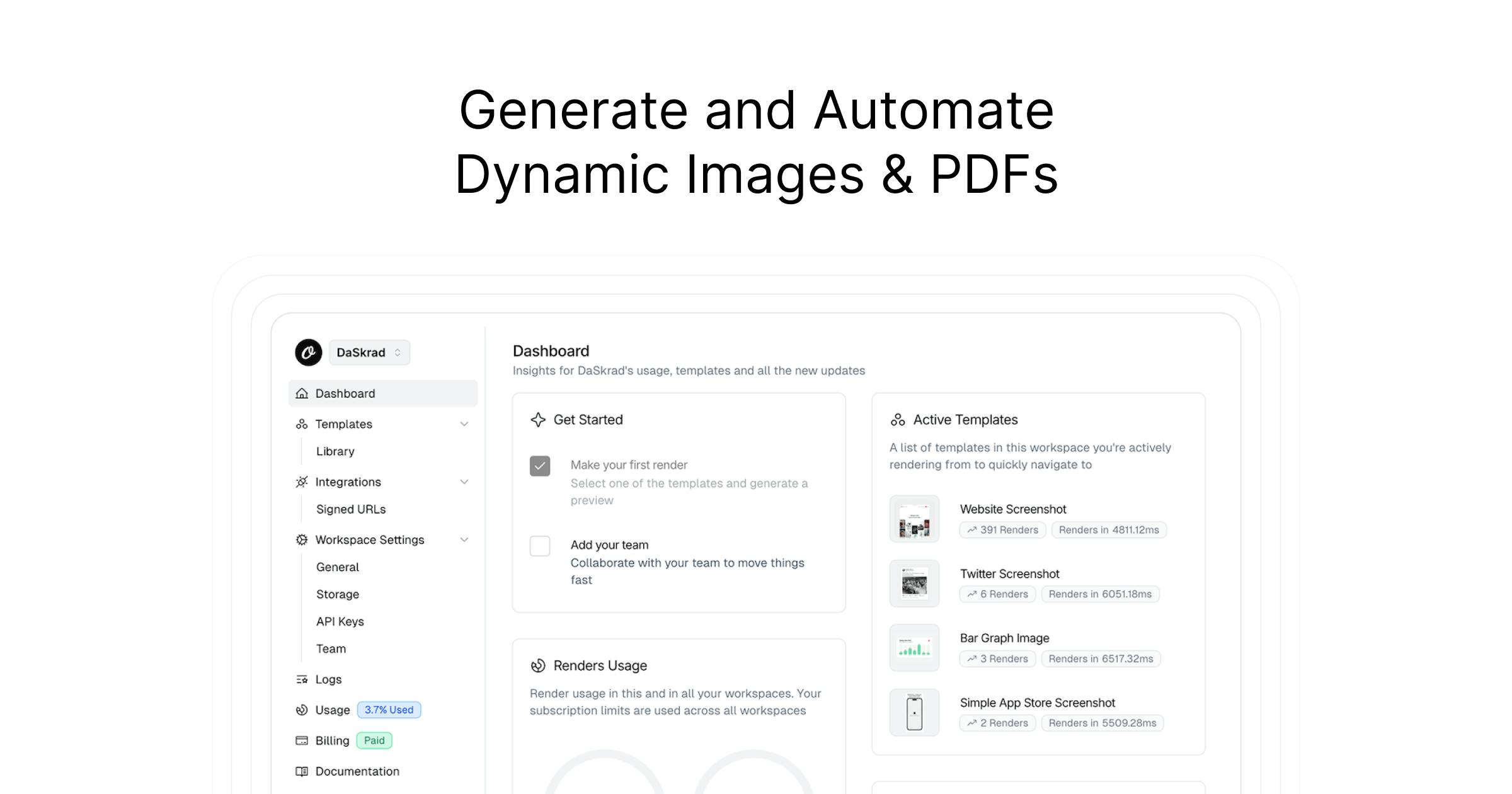Screen dimensions: 1512x794
Task: Click the round black workspace logo icon
Action: coord(309,352)
